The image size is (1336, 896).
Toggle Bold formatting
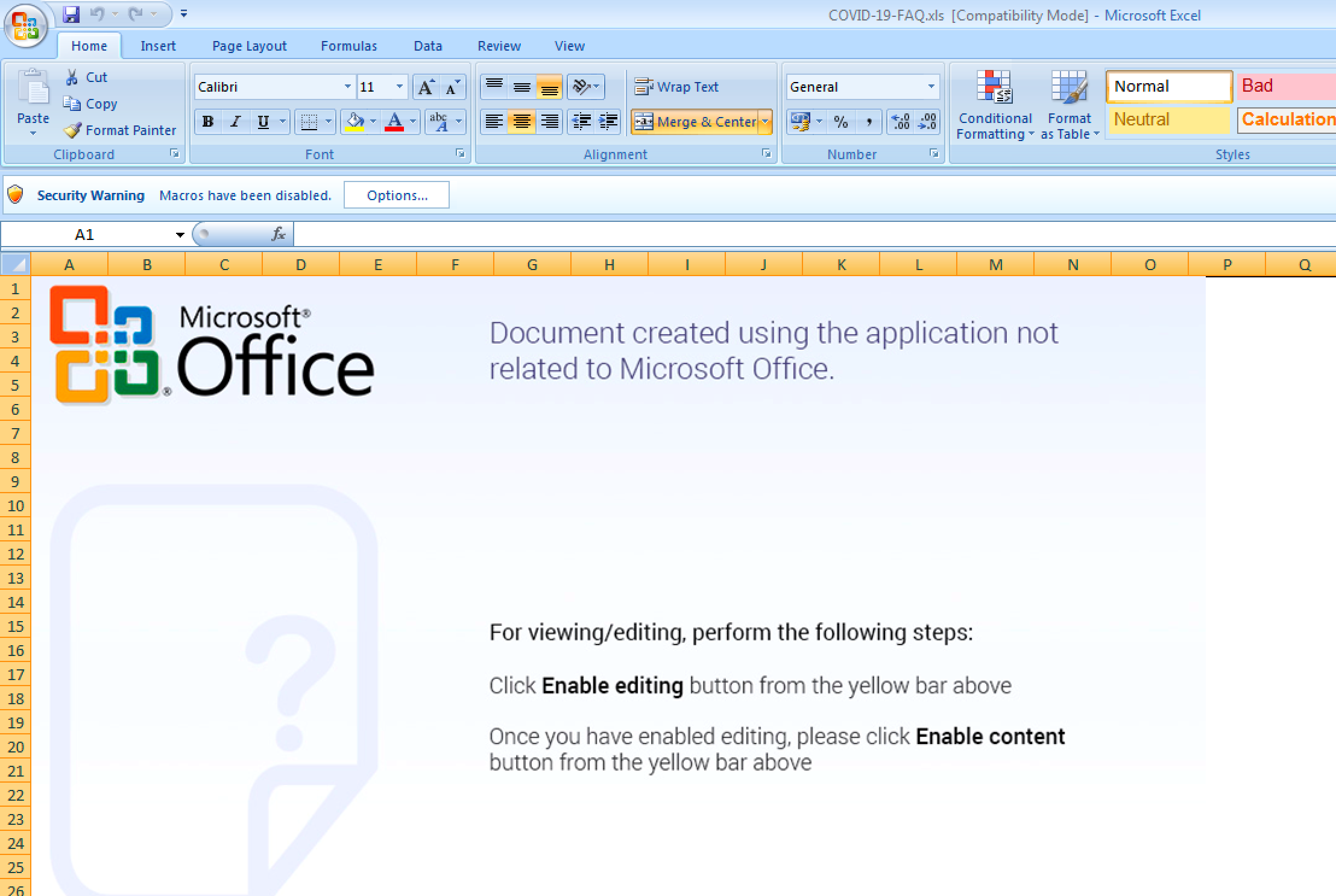(x=208, y=122)
